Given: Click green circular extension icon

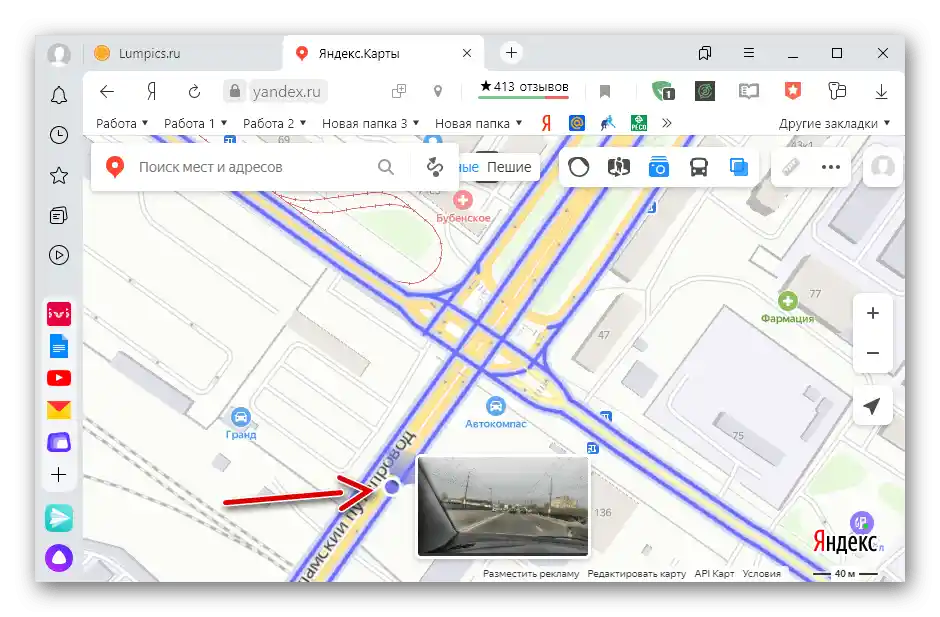Looking at the screenshot, I should 704,91.
